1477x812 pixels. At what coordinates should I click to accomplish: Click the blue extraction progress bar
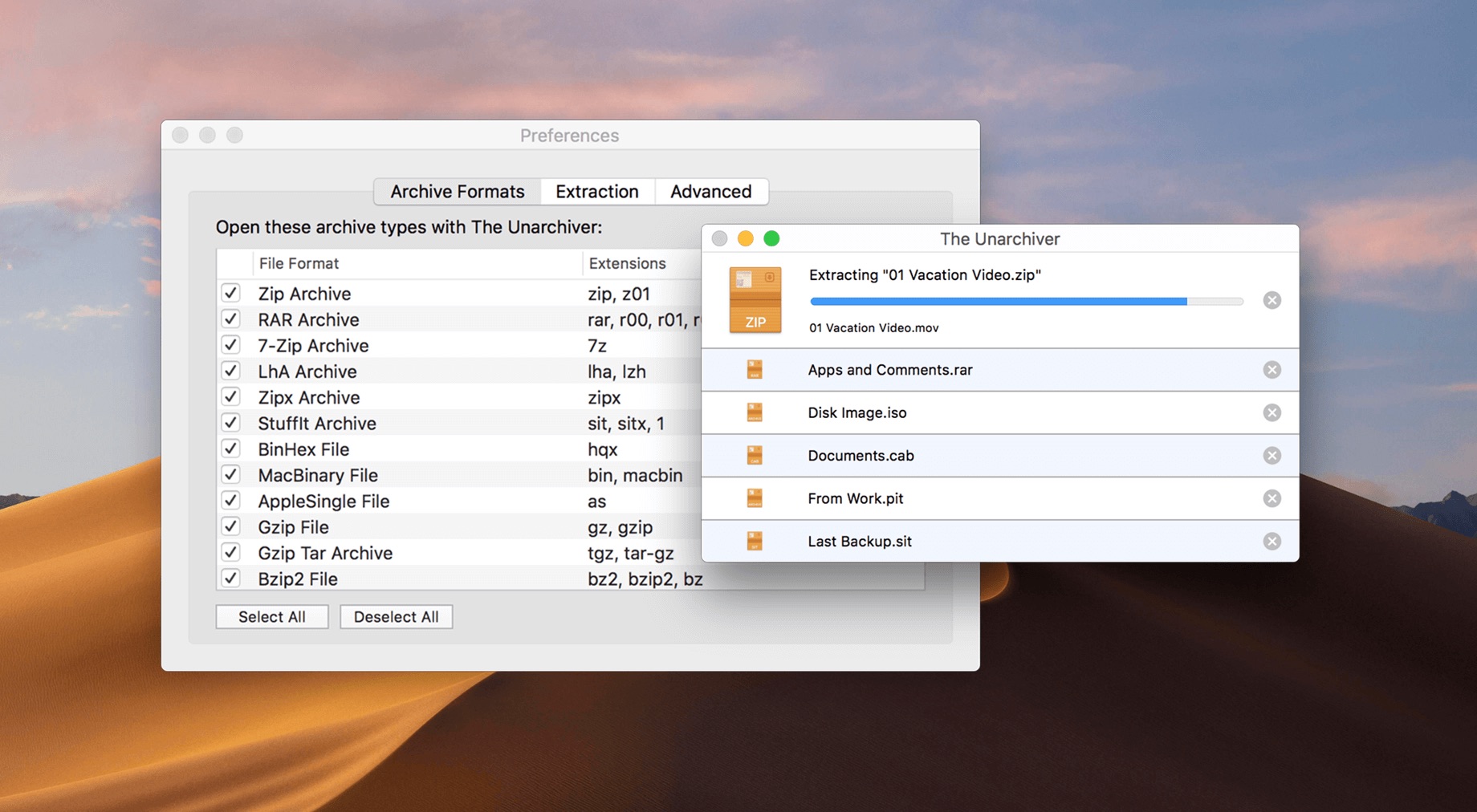(995, 301)
